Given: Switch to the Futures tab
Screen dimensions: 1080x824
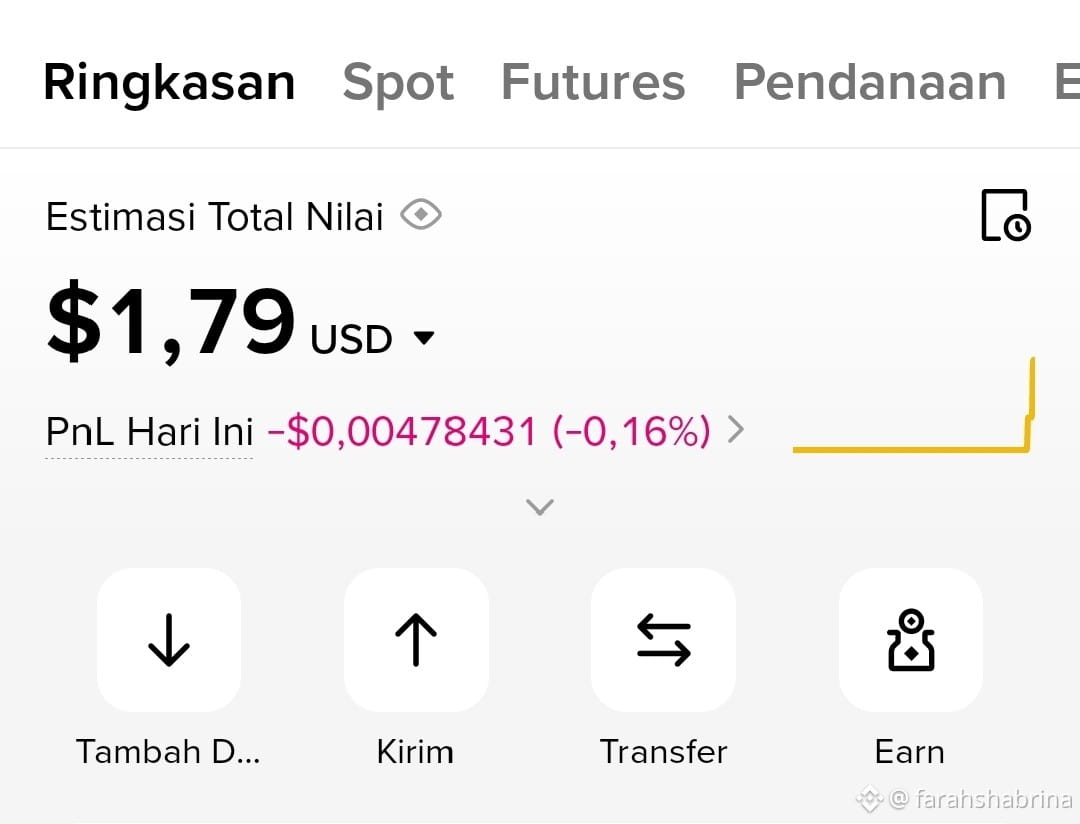Looking at the screenshot, I should click(593, 82).
